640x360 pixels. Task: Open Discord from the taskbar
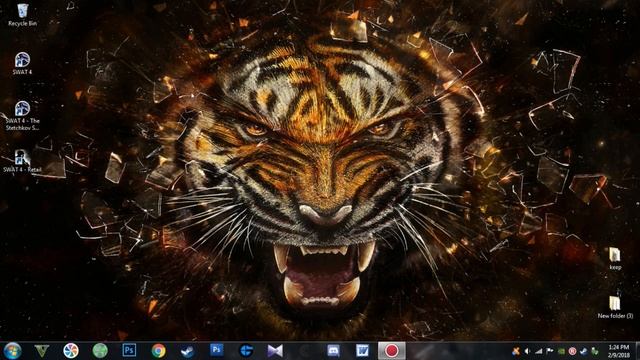pos(333,351)
